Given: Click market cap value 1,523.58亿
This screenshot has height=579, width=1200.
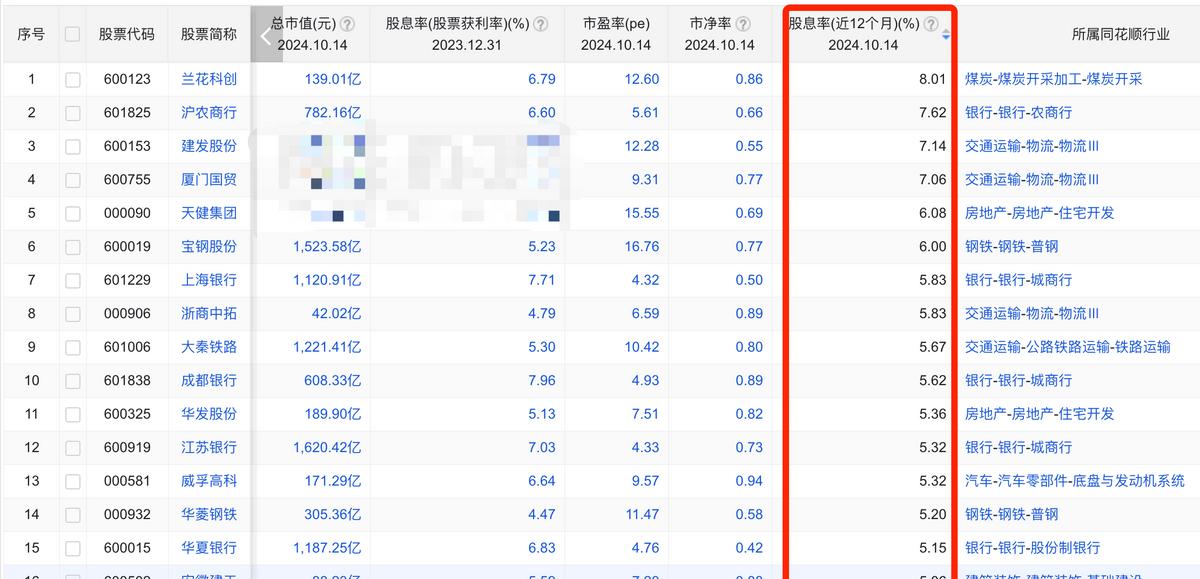Looking at the screenshot, I should point(327,247).
